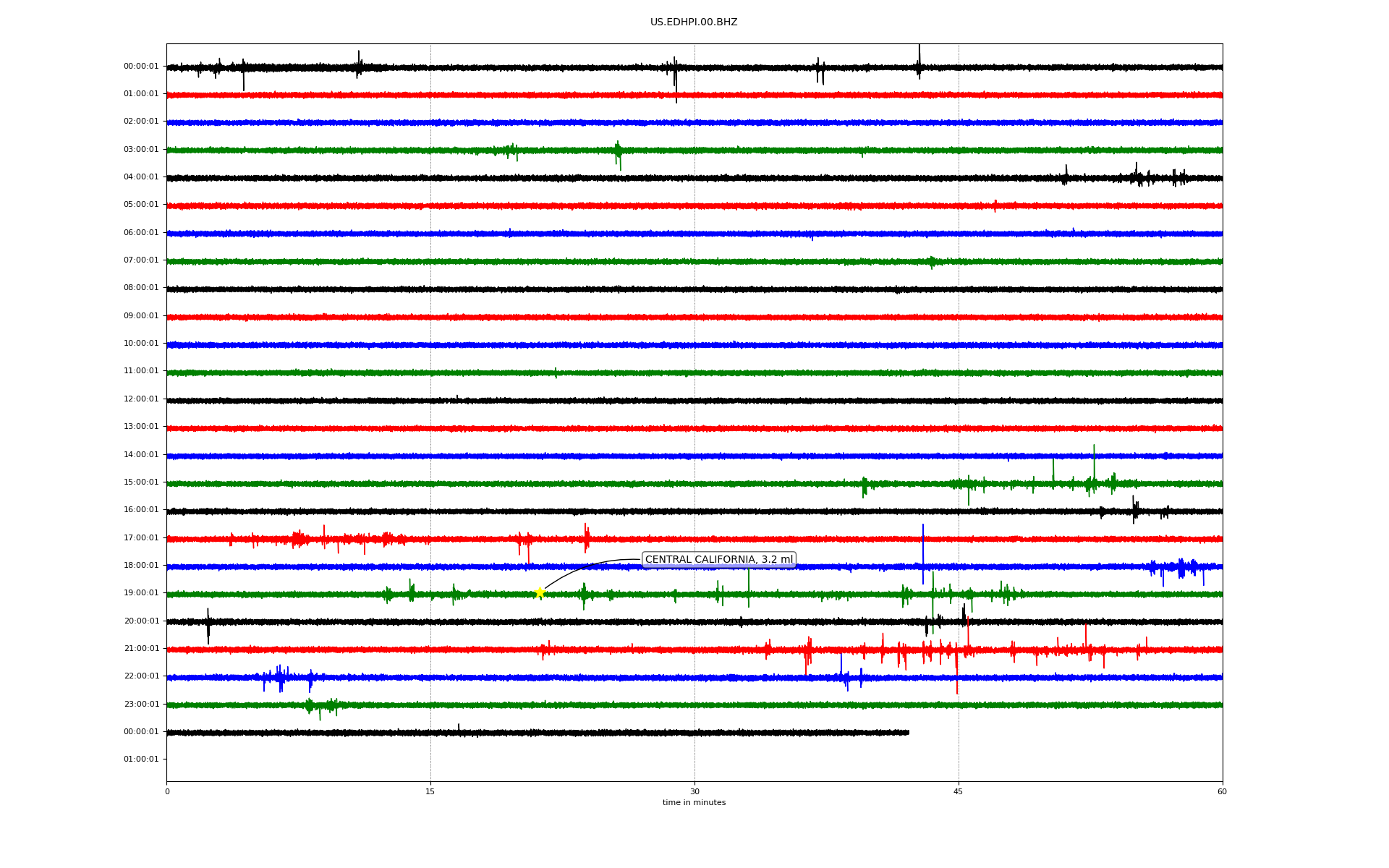Select the 17:00:01 time label
1389x868 pixels.
coord(141,537)
